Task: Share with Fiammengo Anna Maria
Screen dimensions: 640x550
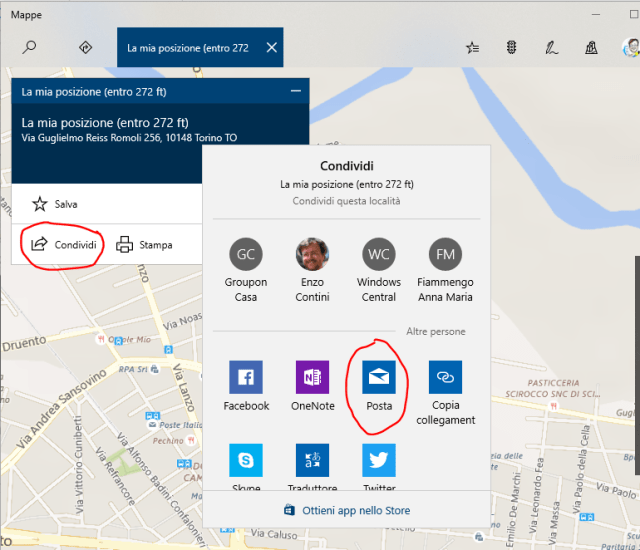Action: tap(445, 270)
